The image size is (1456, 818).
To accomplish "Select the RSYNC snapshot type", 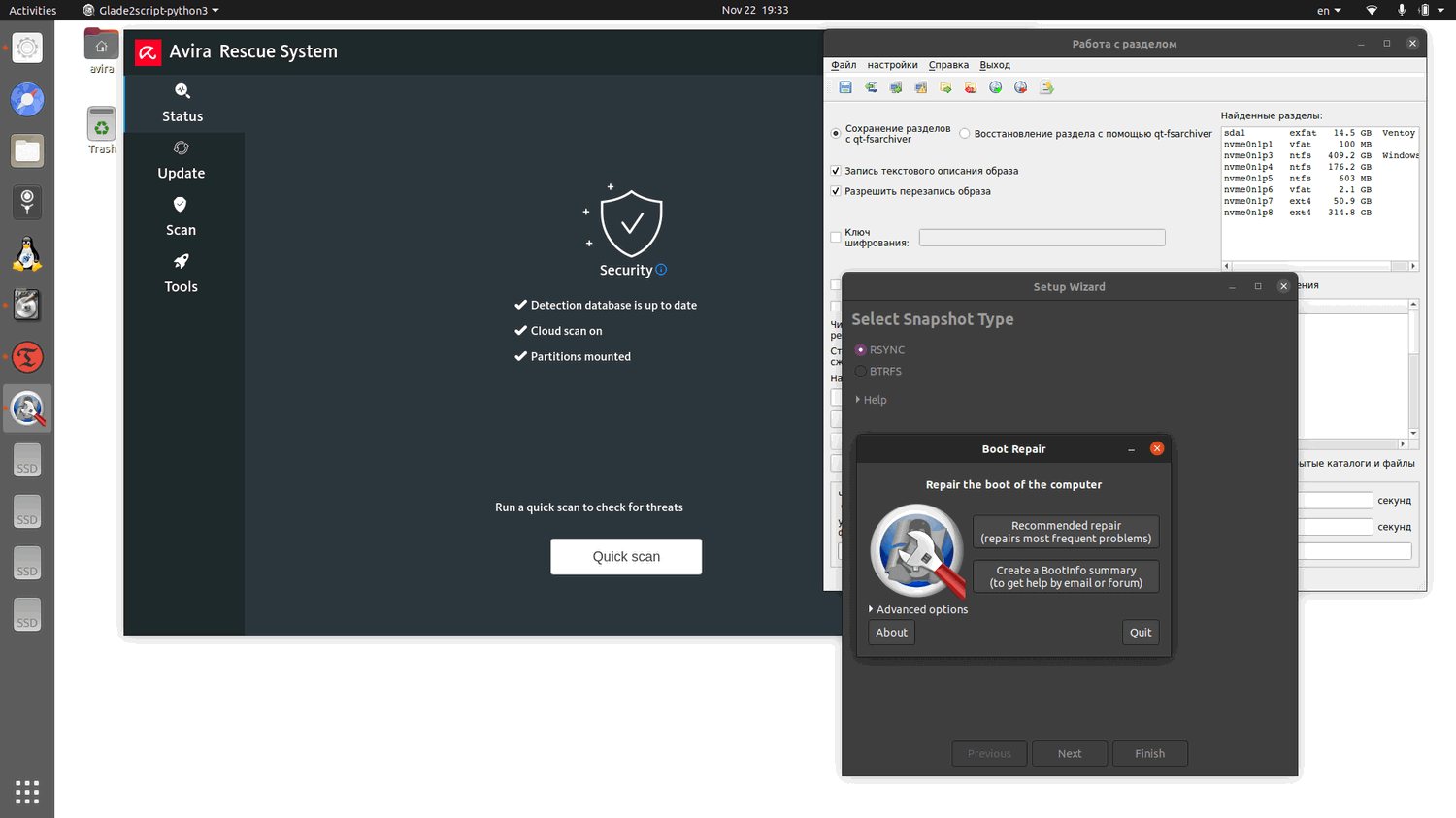I will pyautogui.click(x=861, y=349).
